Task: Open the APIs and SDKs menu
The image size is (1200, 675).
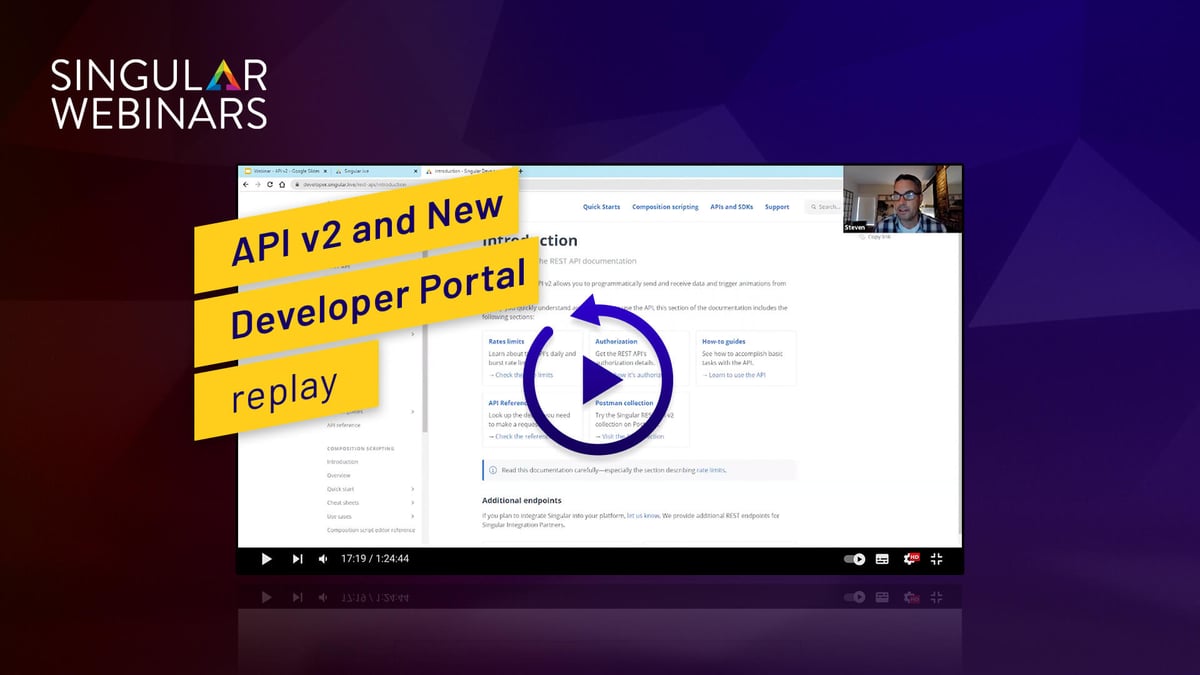Action: [x=731, y=207]
